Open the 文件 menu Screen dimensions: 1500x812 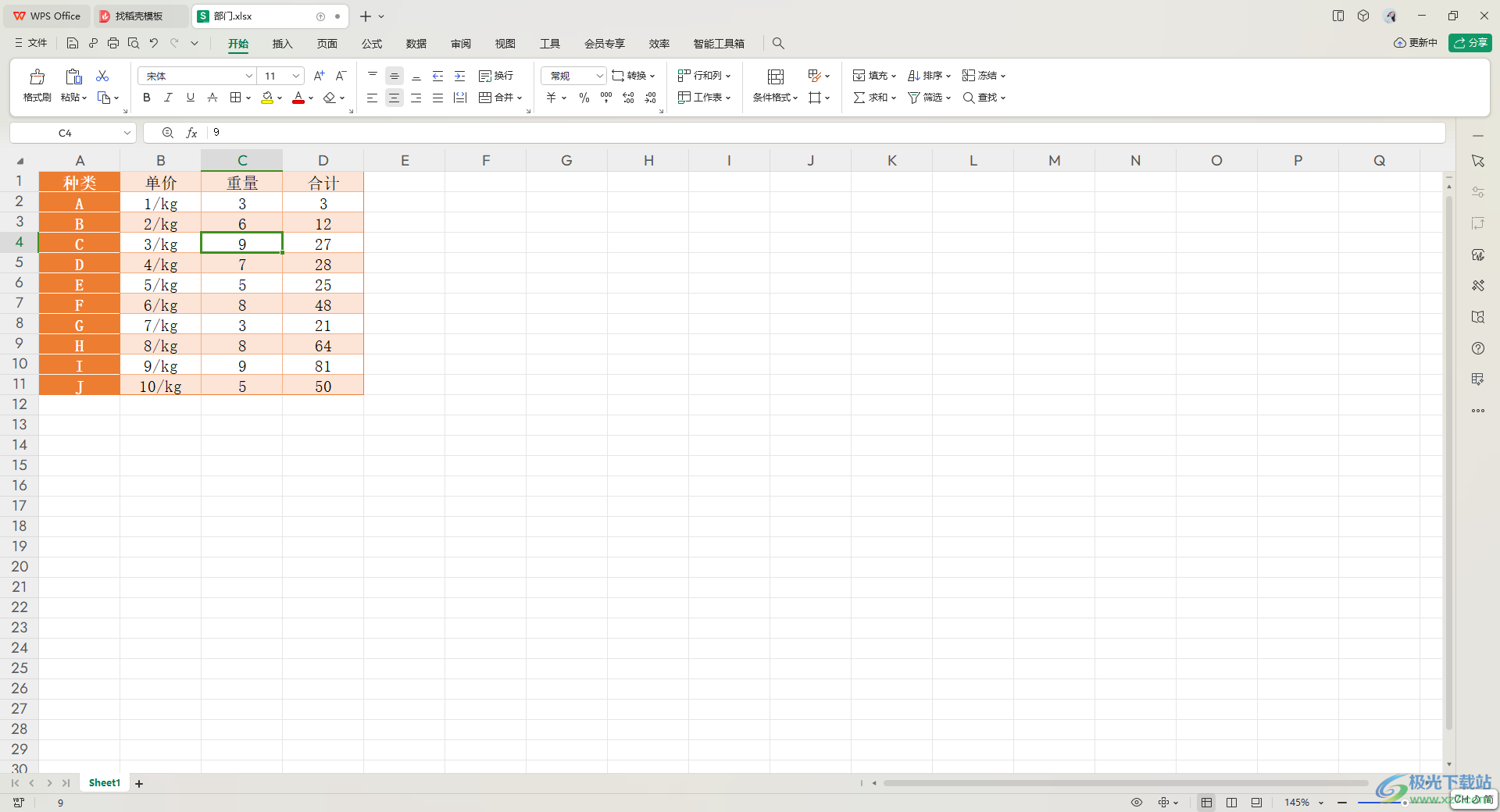[30, 43]
